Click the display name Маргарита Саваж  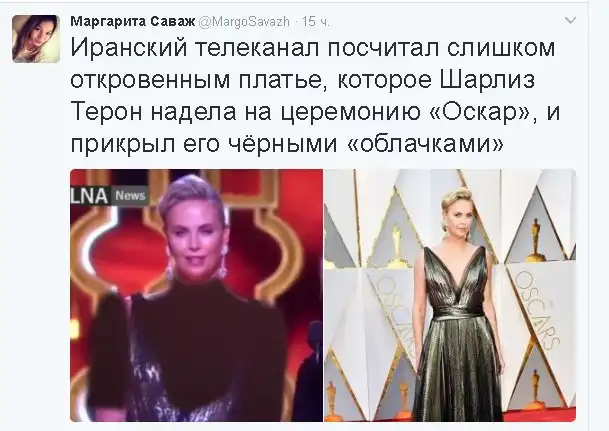tap(133, 22)
